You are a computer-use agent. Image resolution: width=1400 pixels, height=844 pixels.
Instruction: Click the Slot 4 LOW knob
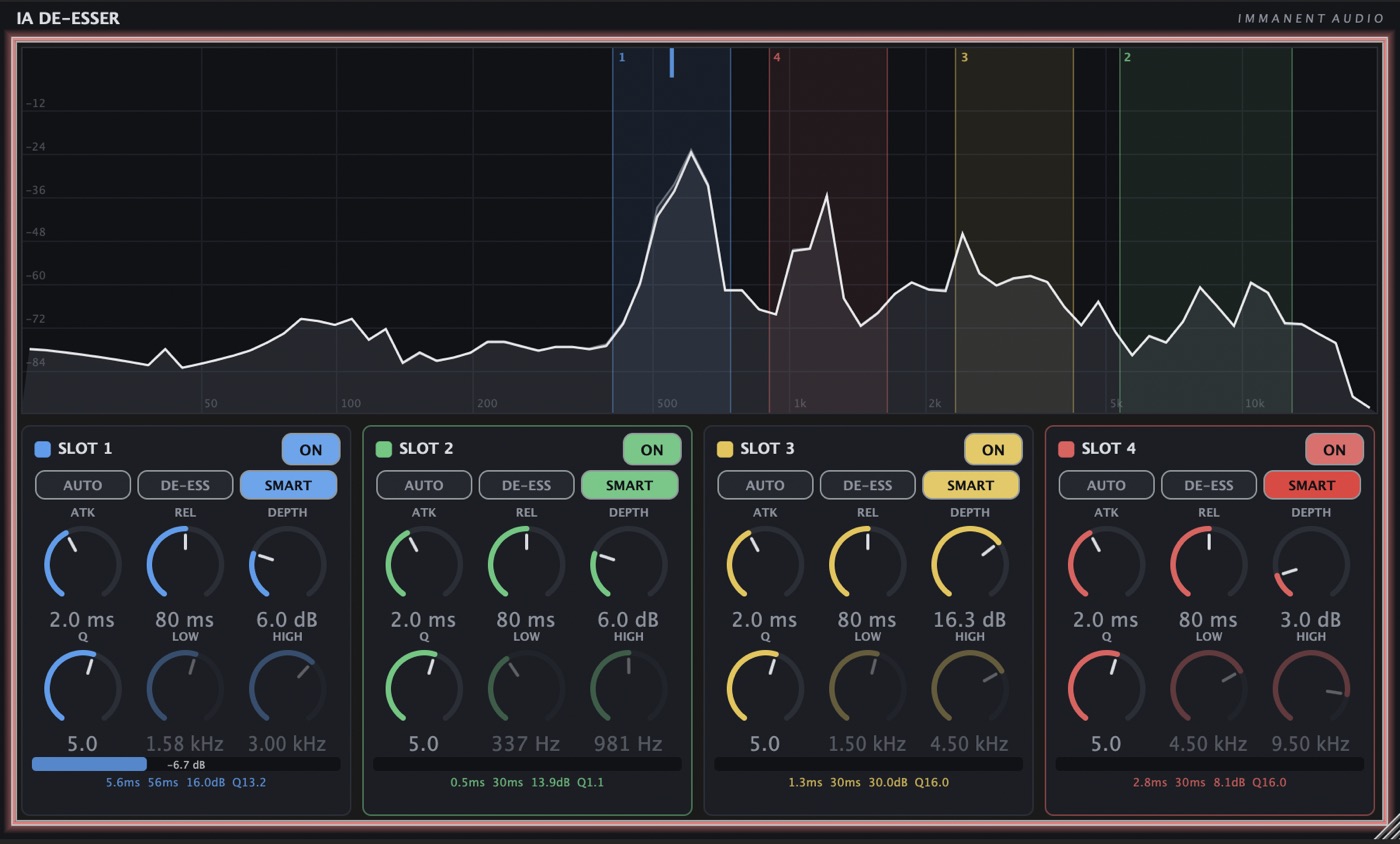(x=1208, y=688)
